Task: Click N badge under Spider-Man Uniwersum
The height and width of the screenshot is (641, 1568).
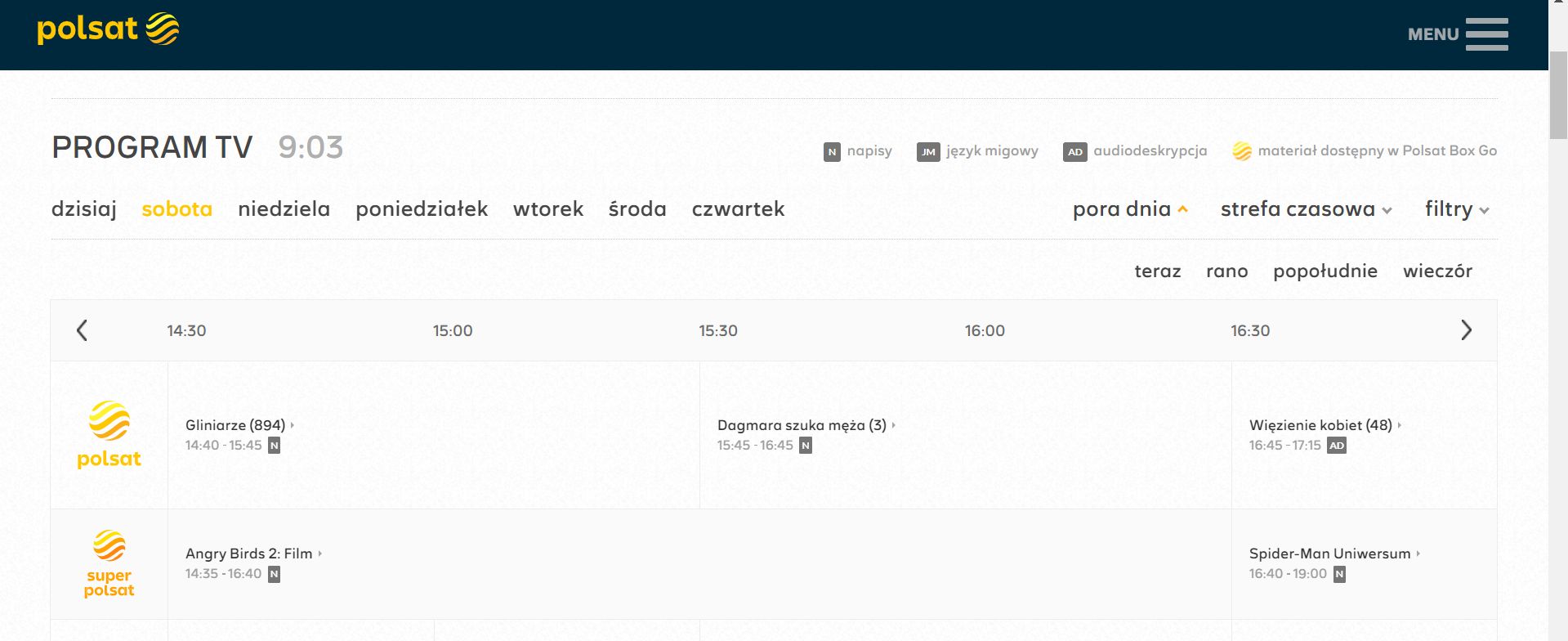Action: [x=1339, y=574]
